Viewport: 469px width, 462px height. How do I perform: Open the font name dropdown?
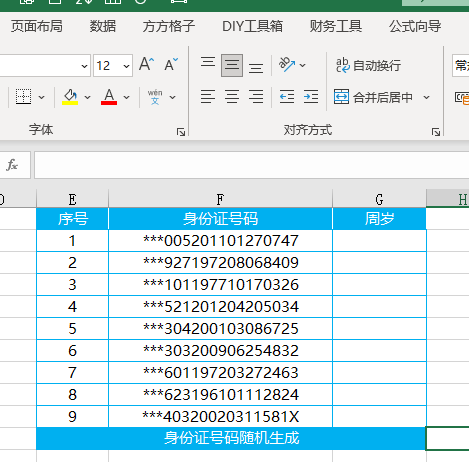point(85,66)
